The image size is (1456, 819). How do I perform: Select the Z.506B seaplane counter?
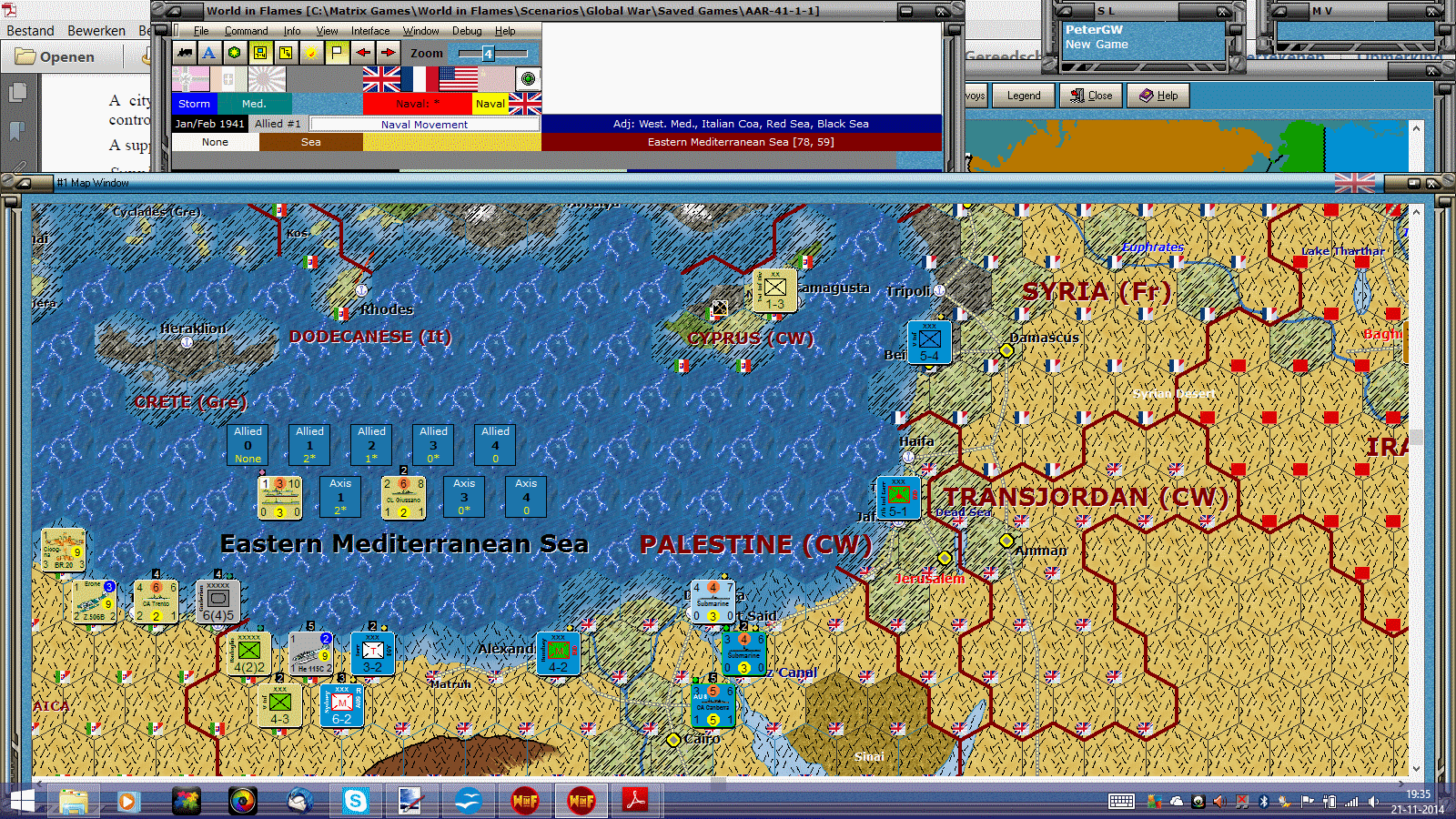[94, 602]
